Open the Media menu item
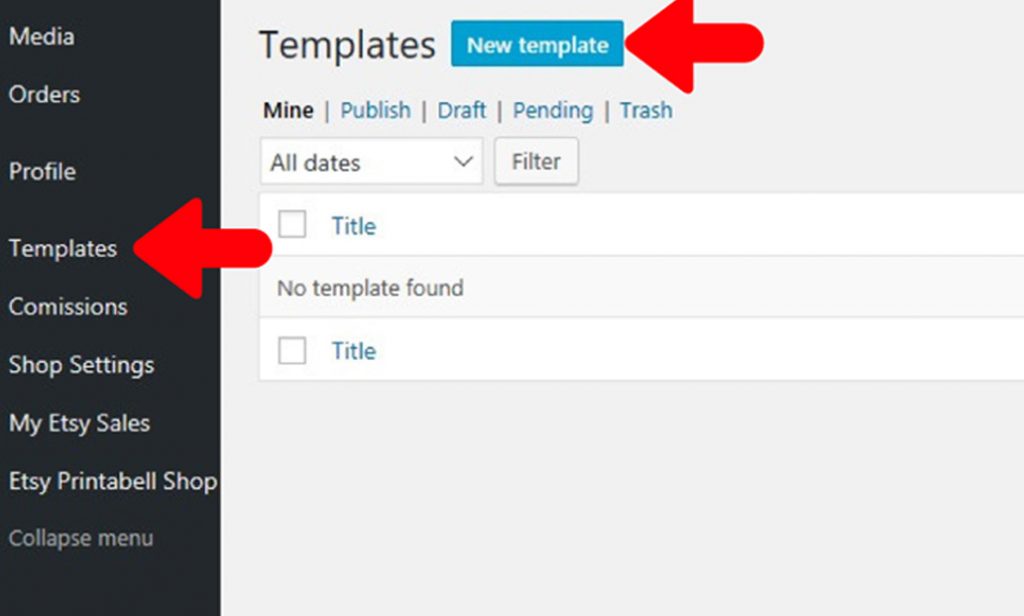1024x616 pixels. [x=42, y=37]
